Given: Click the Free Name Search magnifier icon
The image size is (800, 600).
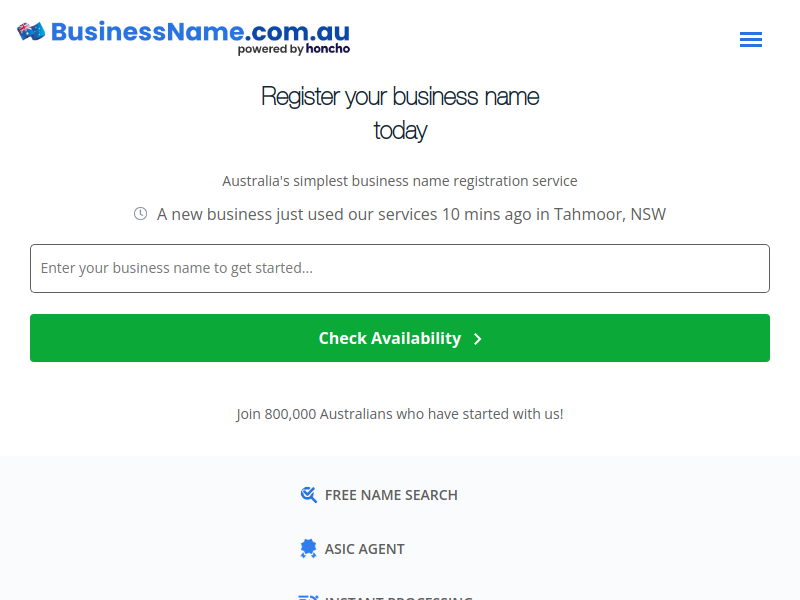Looking at the screenshot, I should [309, 495].
